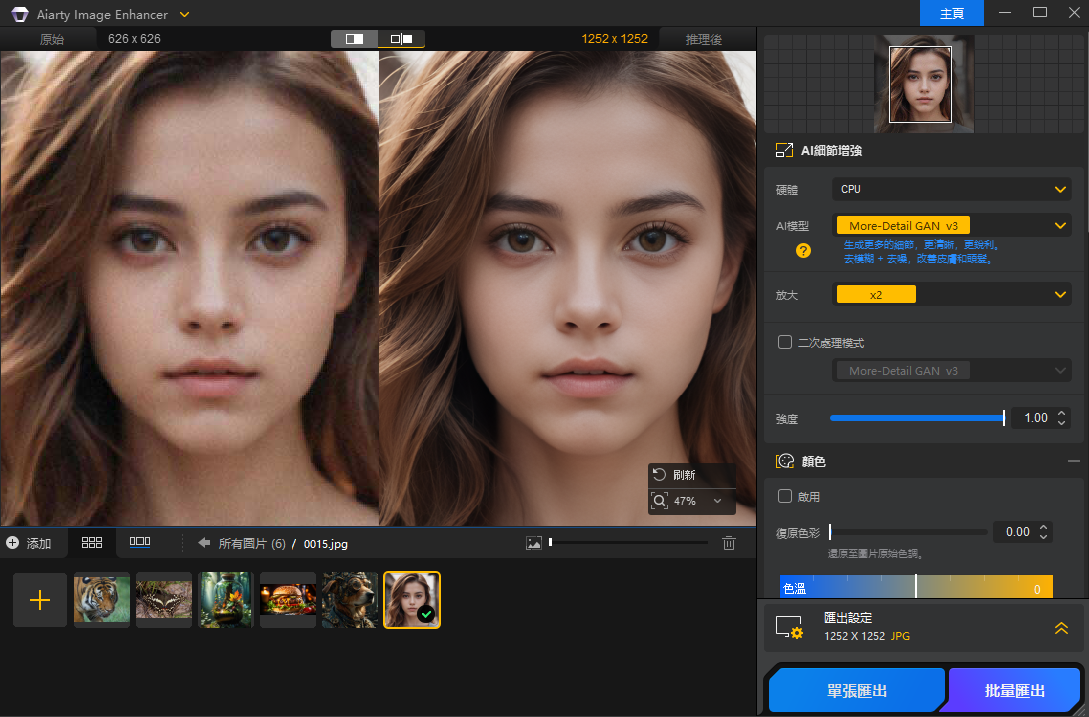Open the 硬體 CPU dropdown
Viewport: 1089px width, 717px height.
pyautogui.click(x=950, y=189)
